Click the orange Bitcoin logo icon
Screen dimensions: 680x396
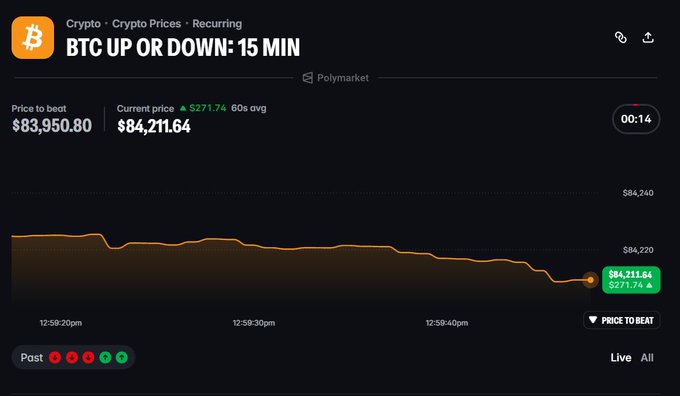point(33,37)
